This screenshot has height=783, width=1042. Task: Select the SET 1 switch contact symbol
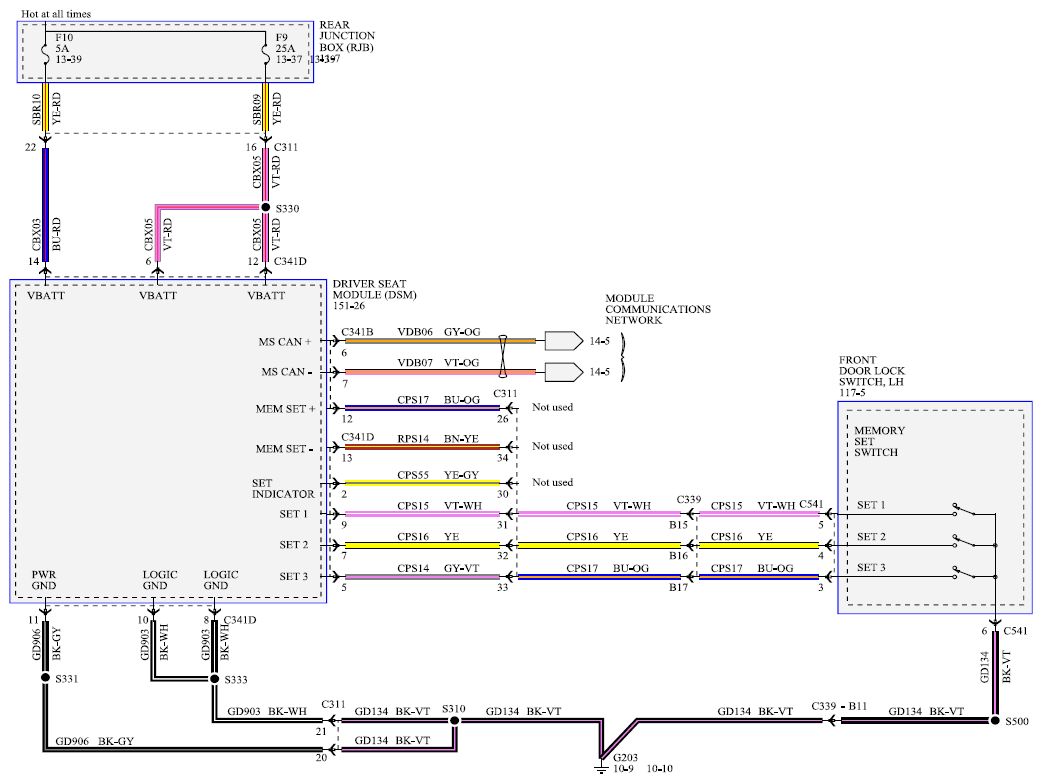965,510
